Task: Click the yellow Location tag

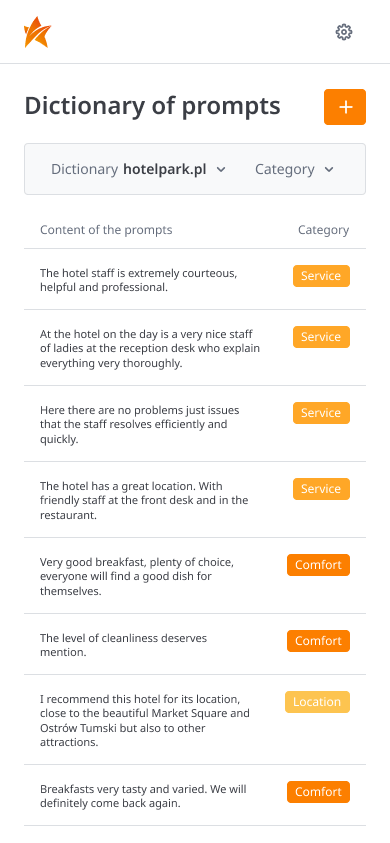Action: tap(317, 702)
